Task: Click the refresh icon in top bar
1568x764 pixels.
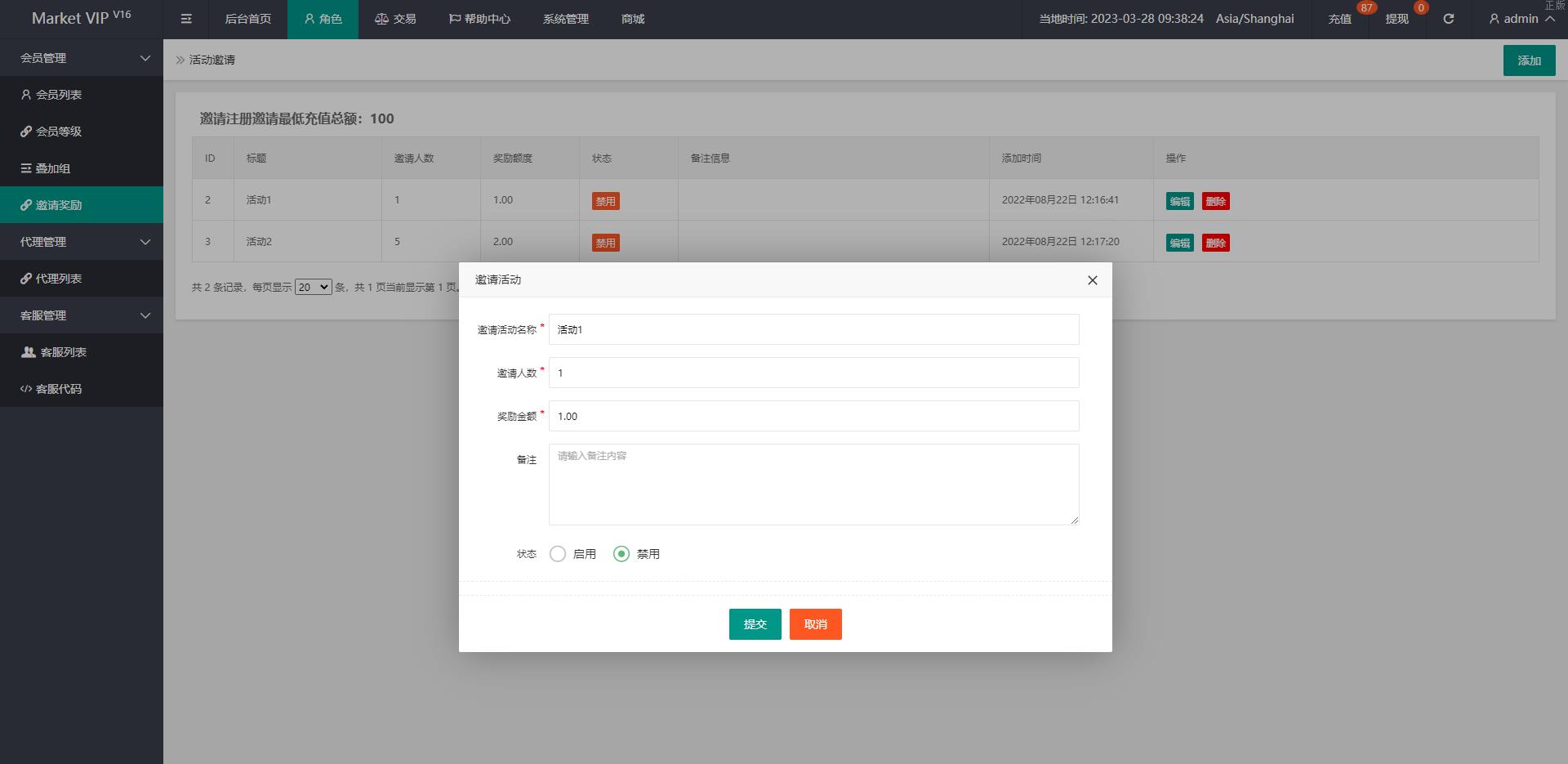Action: tap(1448, 19)
